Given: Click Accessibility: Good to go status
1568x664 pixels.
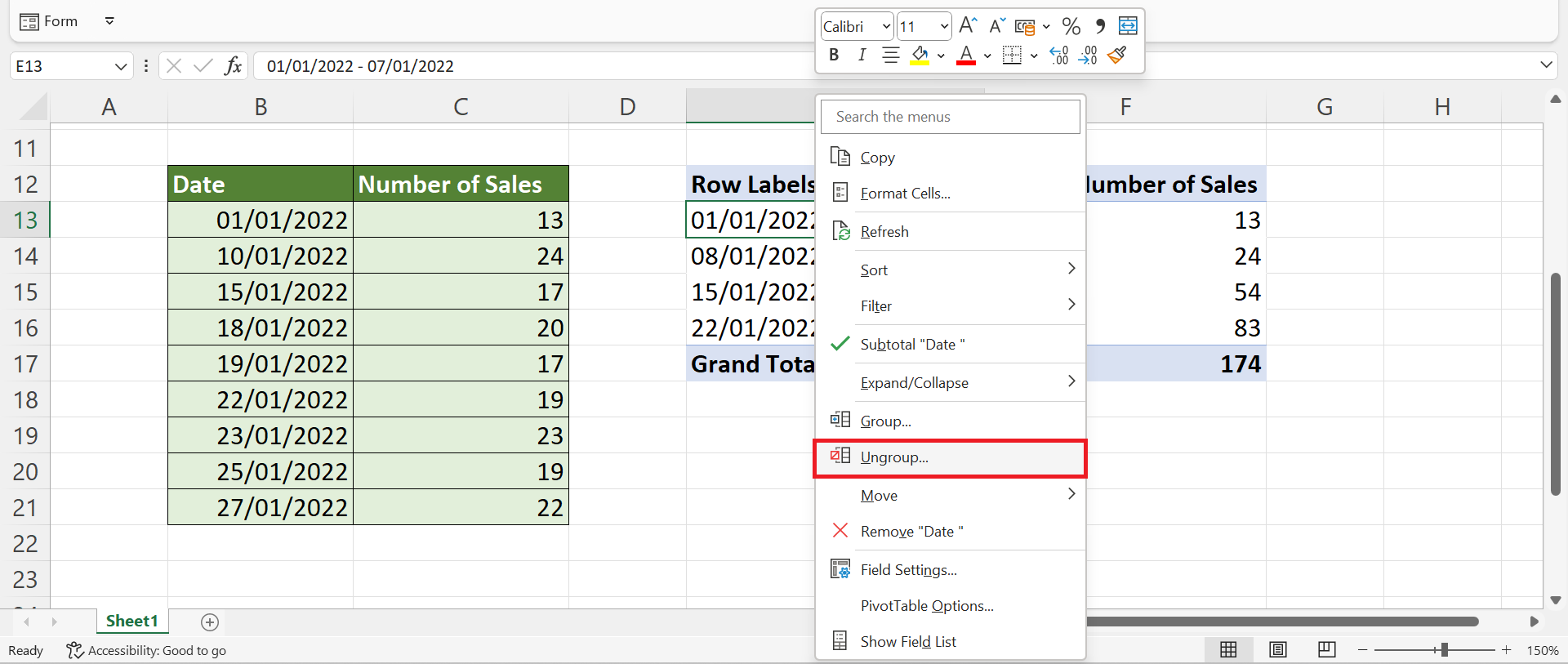Looking at the screenshot, I should [x=147, y=650].
